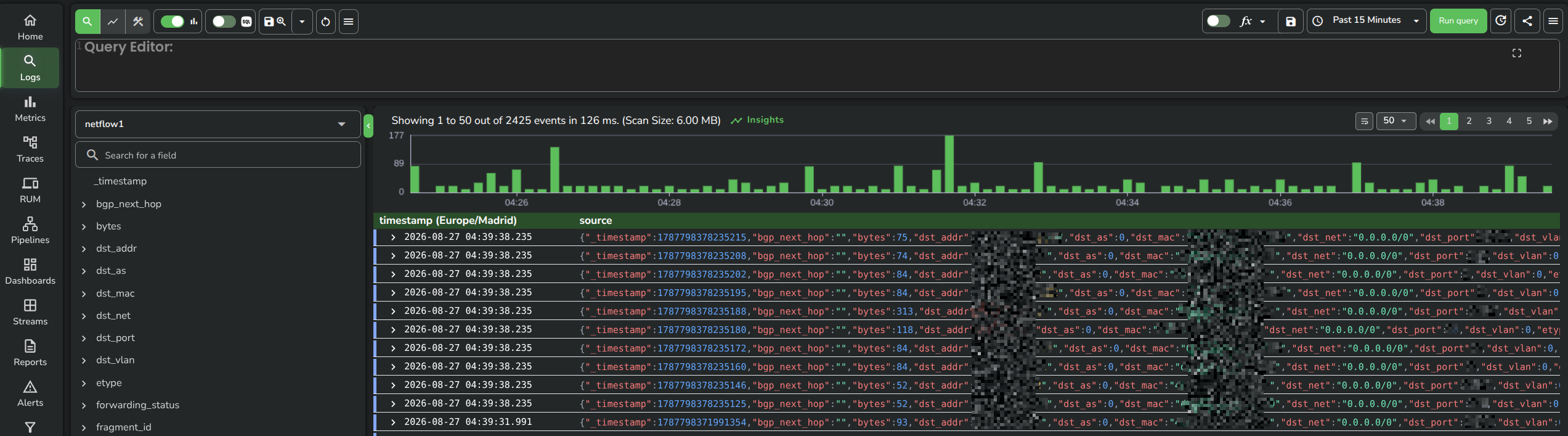Expand the bgp_next_hop field

[x=84, y=204]
